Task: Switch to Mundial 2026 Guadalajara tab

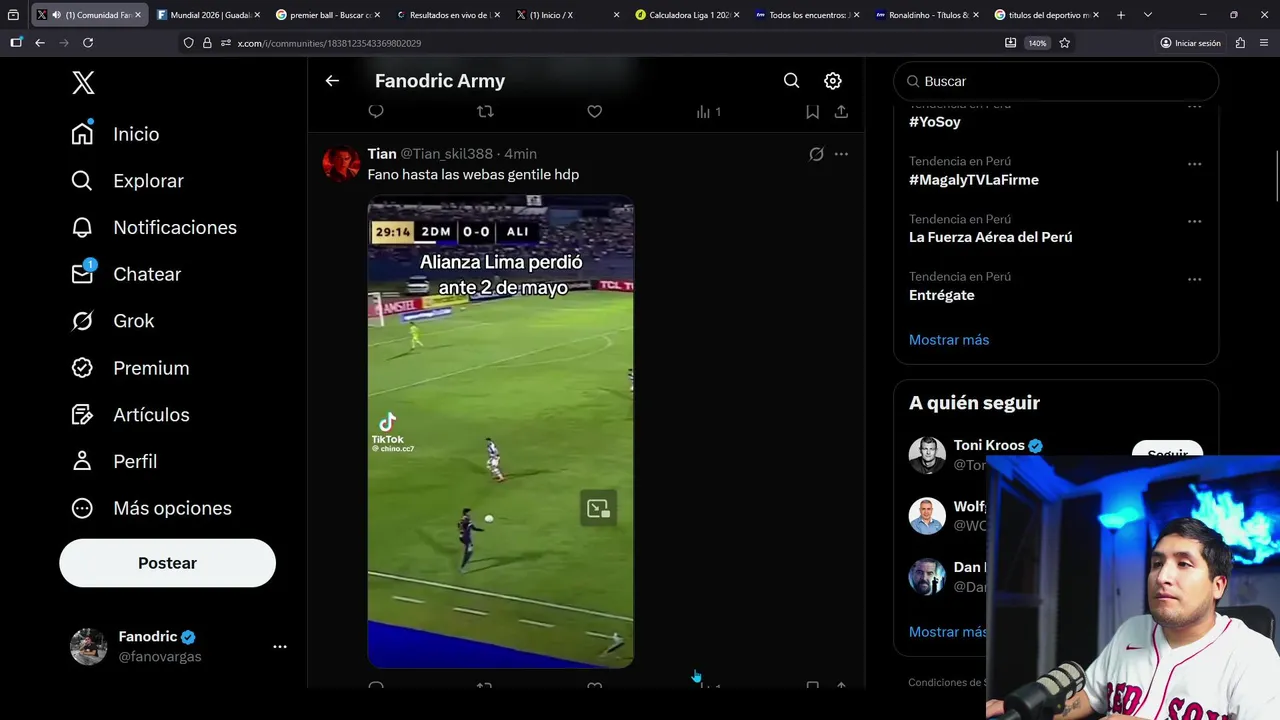Action: (209, 15)
